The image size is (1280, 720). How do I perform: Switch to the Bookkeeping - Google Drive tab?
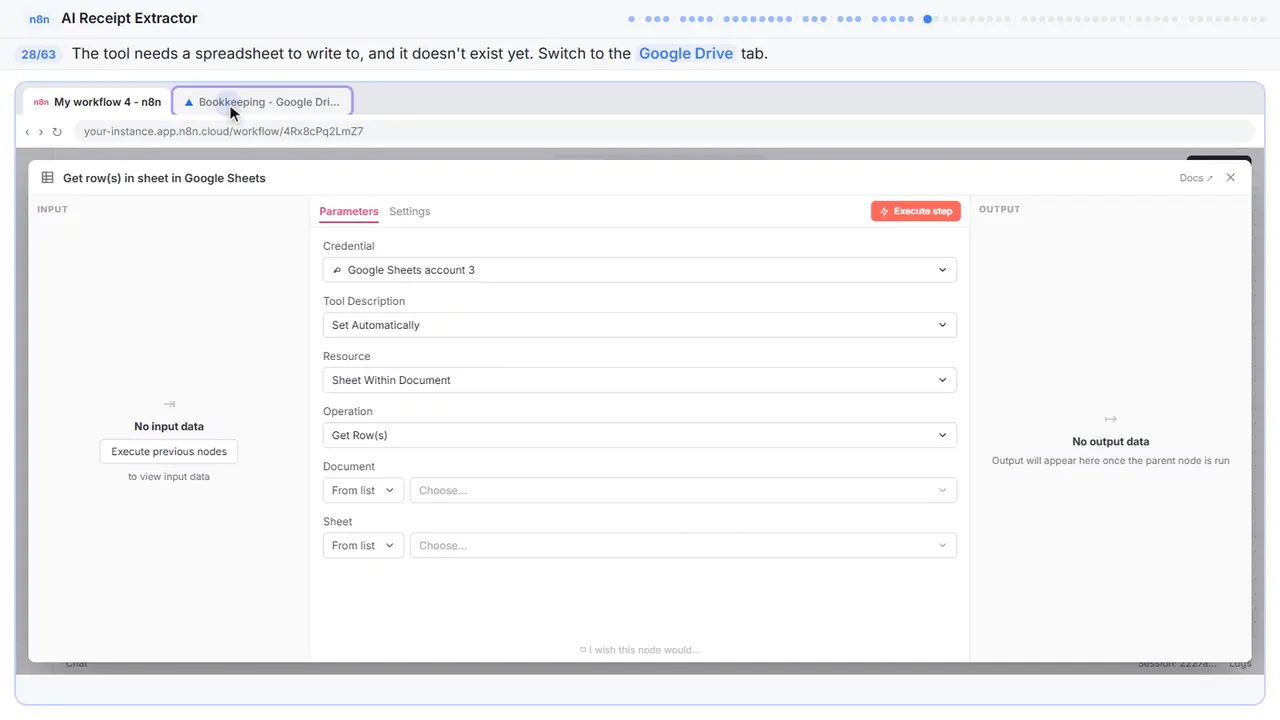point(262,102)
